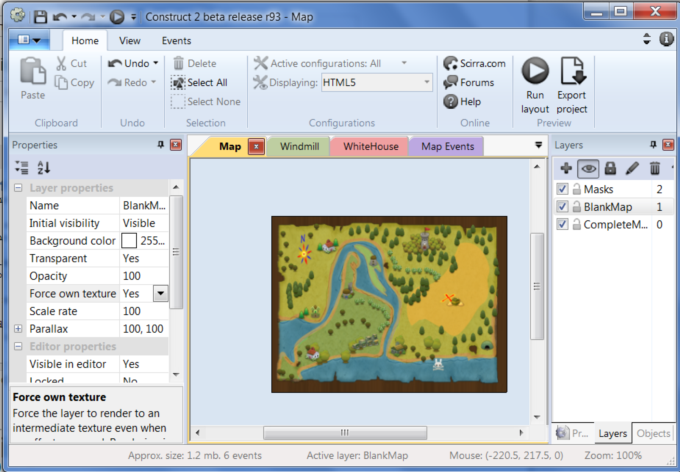Toggle the BlankMap layer padlock

(576, 206)
